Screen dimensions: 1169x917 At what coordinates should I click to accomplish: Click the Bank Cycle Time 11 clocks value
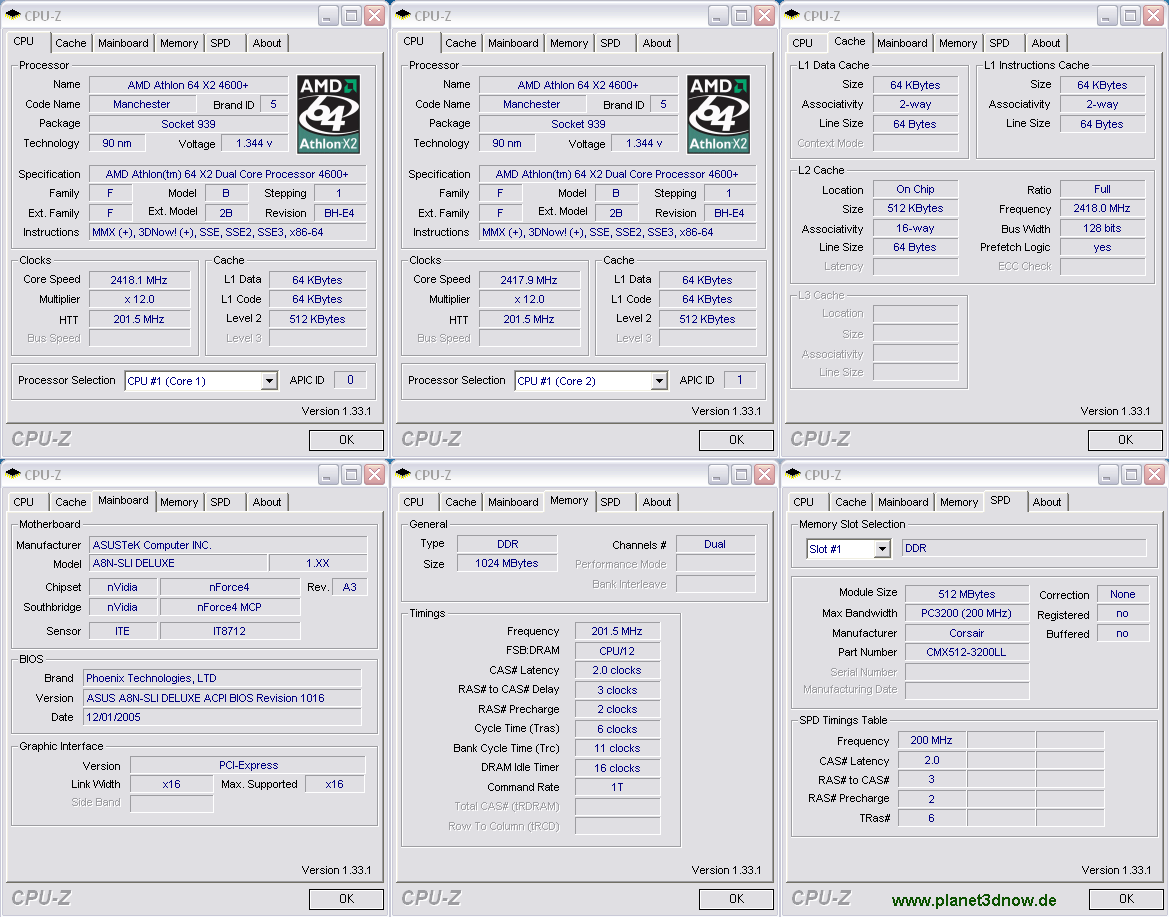617,749
